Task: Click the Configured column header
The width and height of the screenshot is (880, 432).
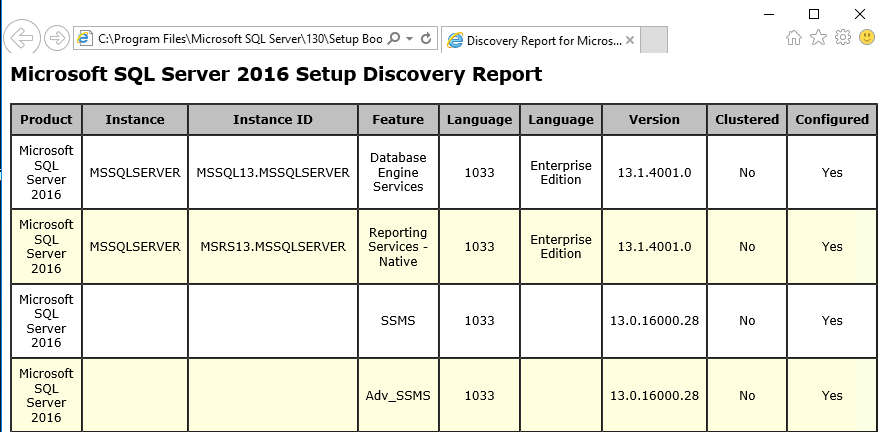Action: tap(832, 120)
